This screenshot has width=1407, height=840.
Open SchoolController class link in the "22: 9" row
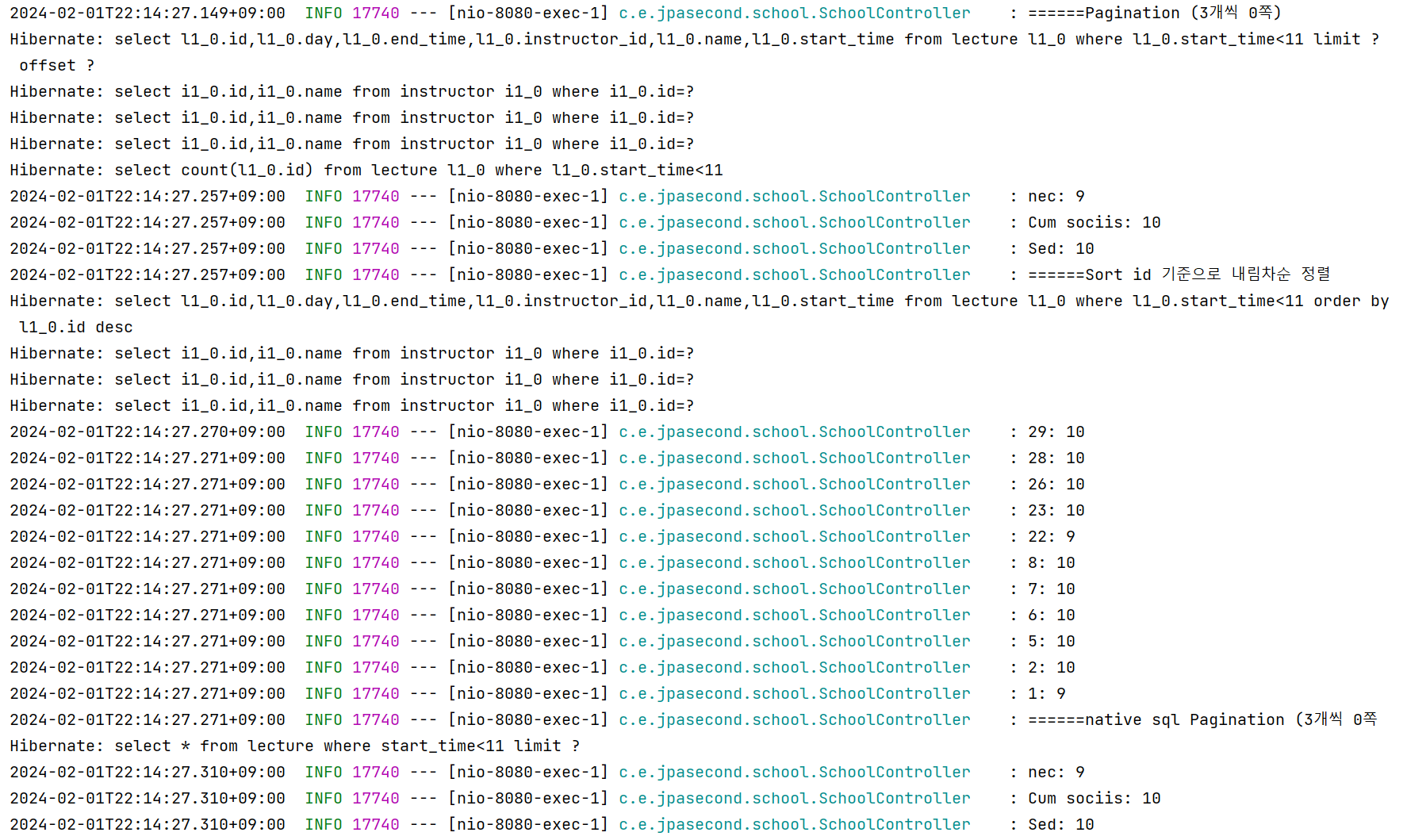click(x=795, y=536)
